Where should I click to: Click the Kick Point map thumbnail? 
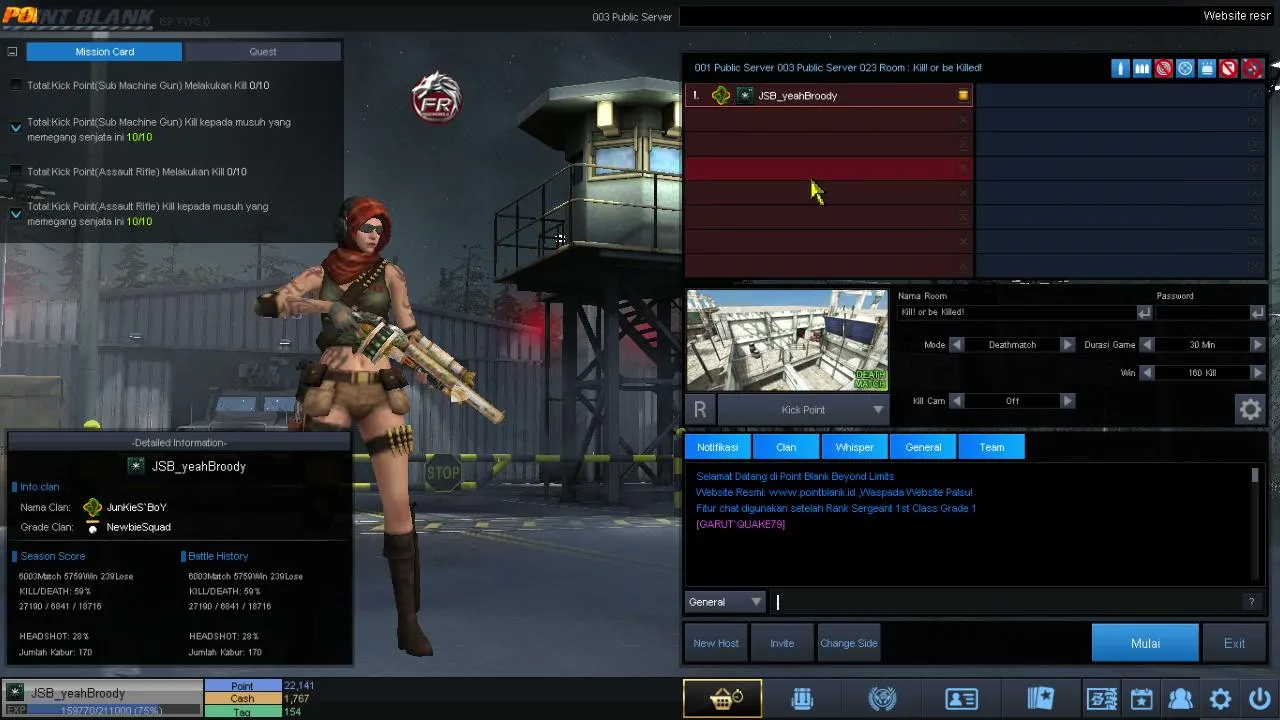(787, 340)
